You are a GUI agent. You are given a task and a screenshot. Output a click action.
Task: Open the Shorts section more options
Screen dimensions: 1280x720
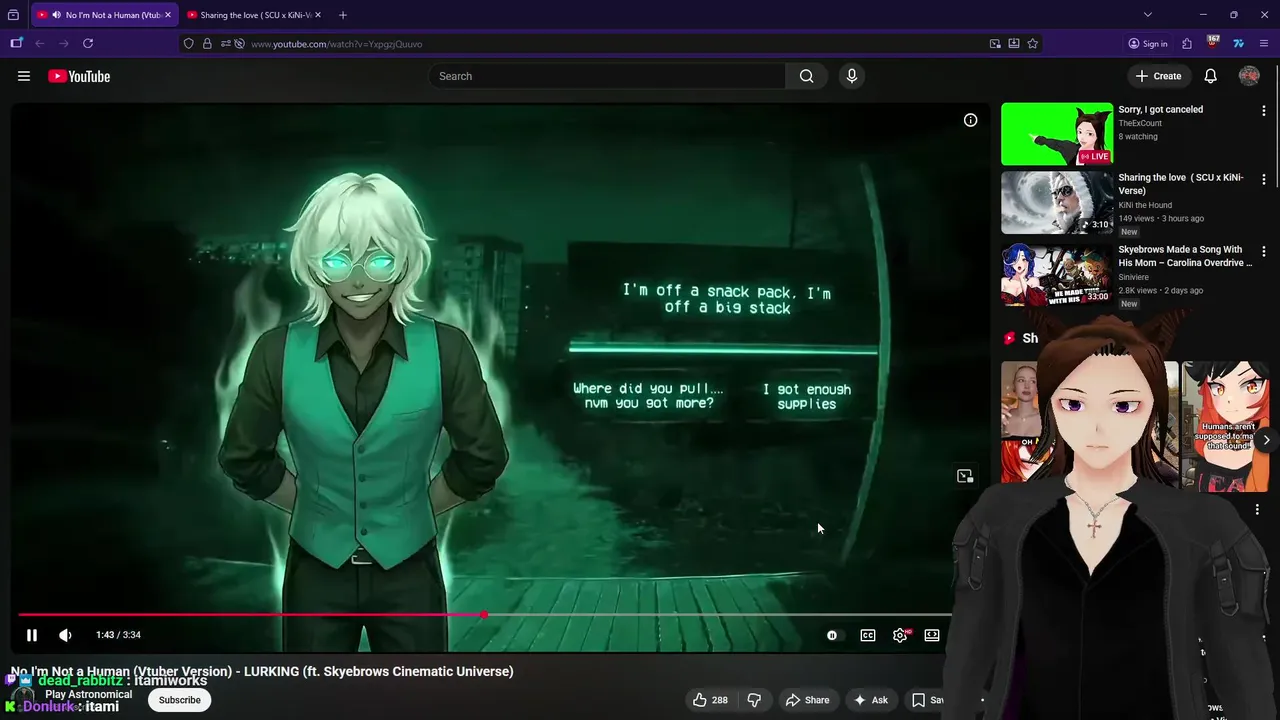click(1258, 510)
